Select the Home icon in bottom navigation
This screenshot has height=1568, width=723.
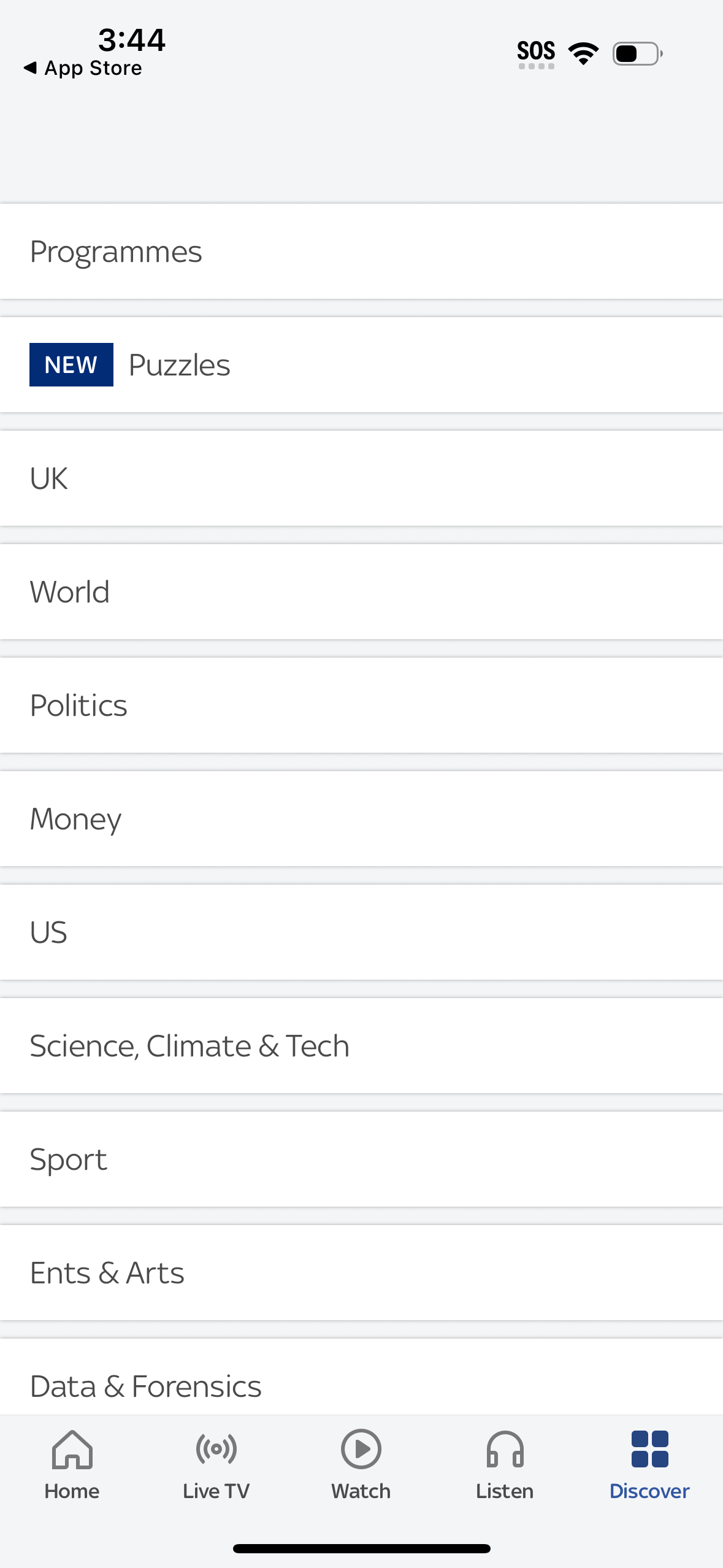pos(71,1466)
